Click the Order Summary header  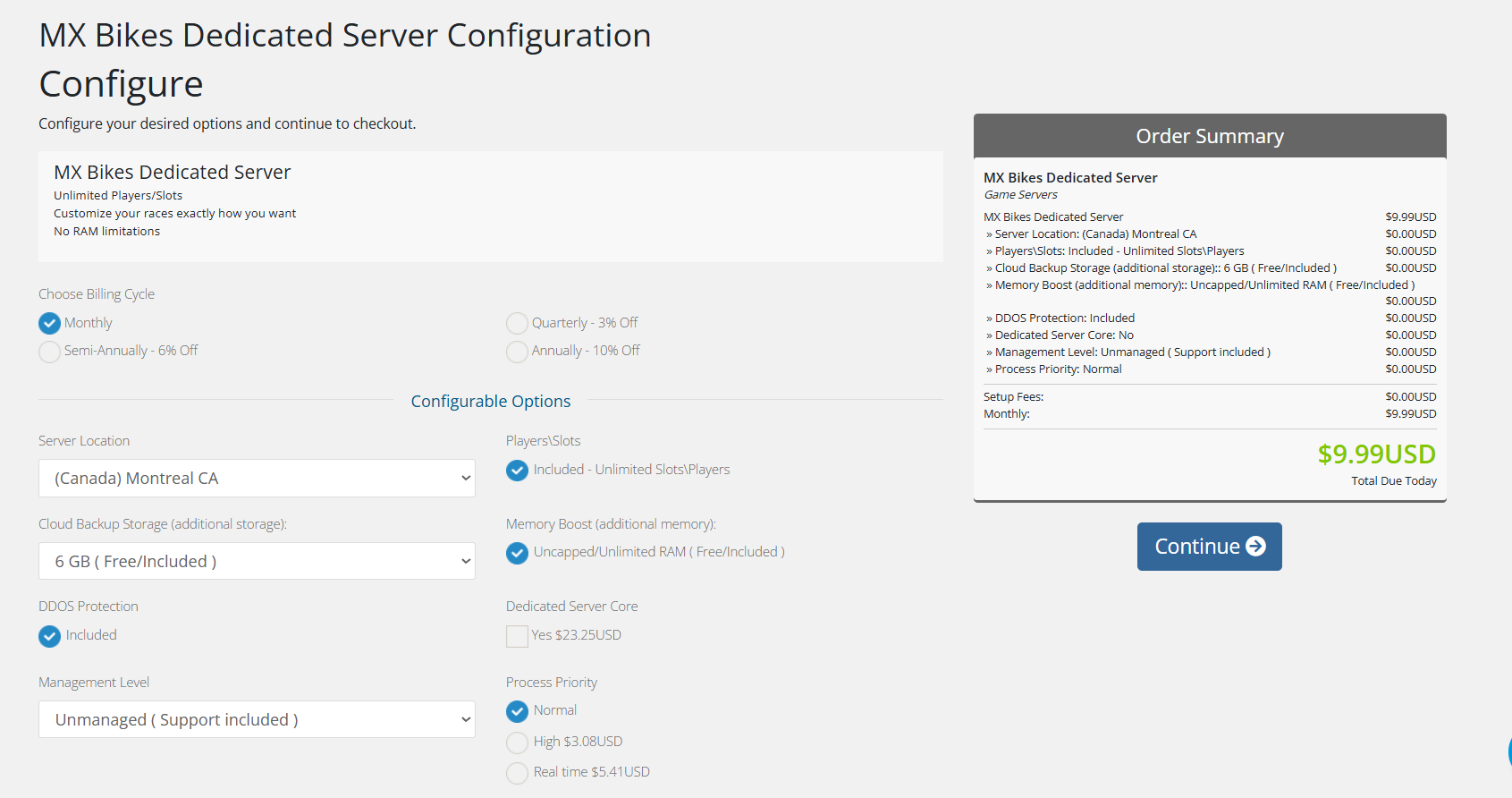coord(1210,136)
